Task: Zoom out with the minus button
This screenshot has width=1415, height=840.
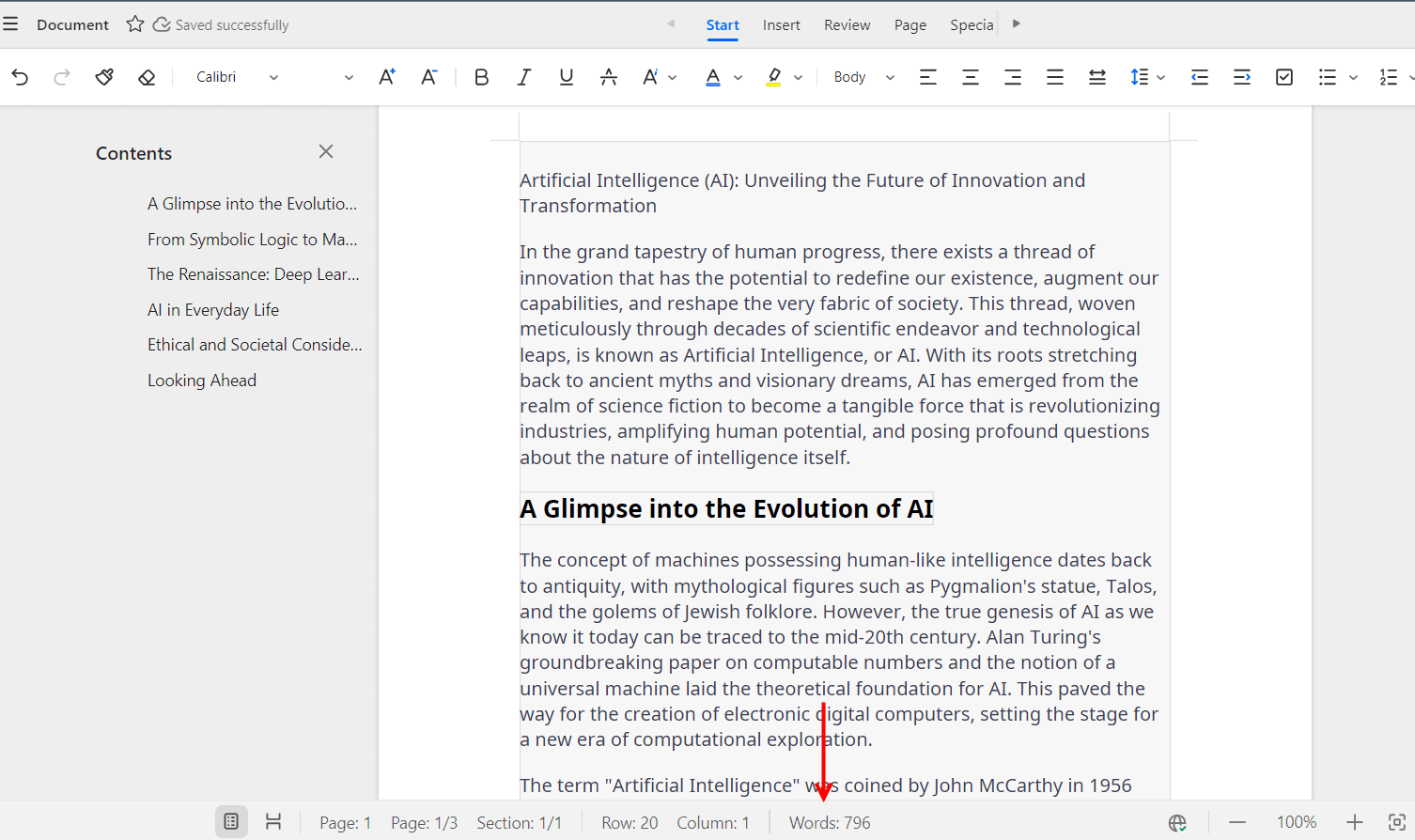Action: tap(1237, 823)
